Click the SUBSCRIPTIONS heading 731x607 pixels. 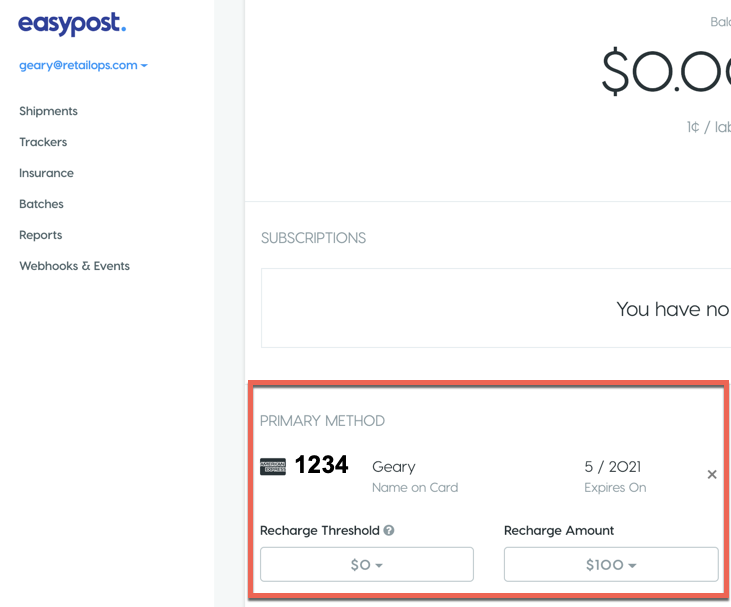313,238
